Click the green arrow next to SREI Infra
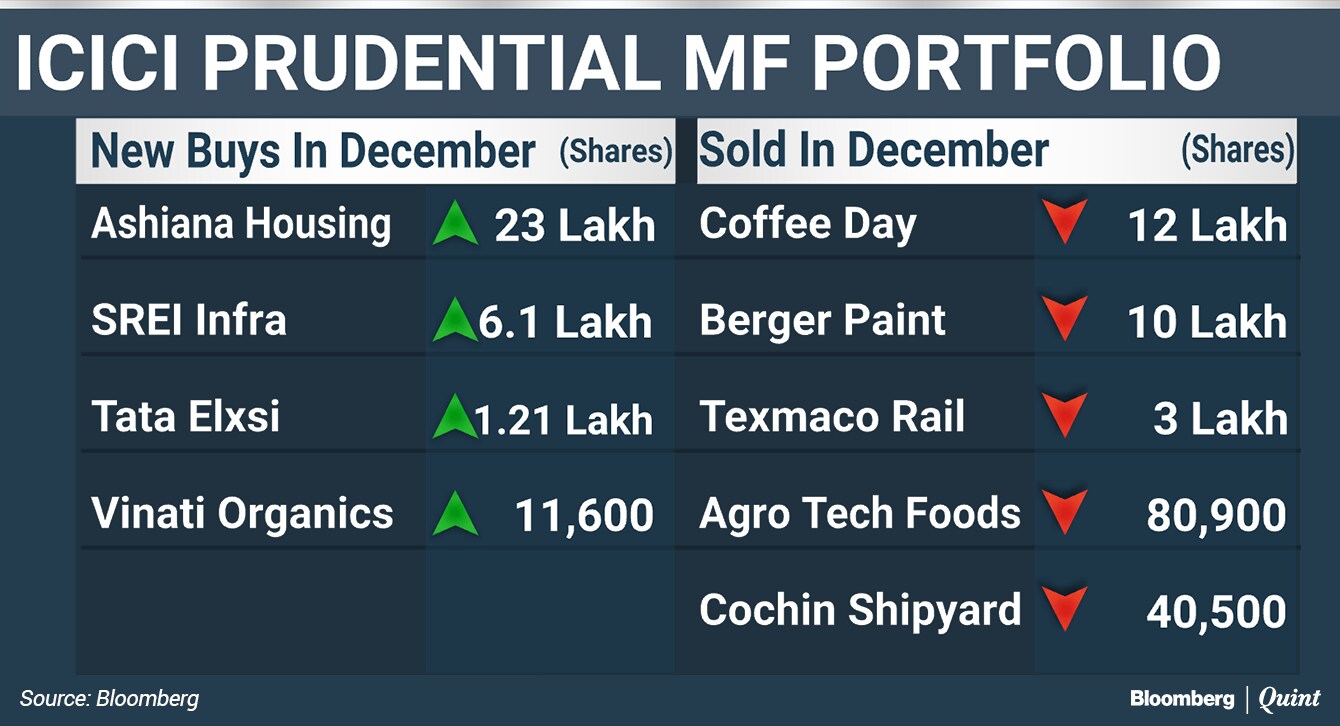The height and width of the screenshot is (726, 1340). [x=456, y=320]
